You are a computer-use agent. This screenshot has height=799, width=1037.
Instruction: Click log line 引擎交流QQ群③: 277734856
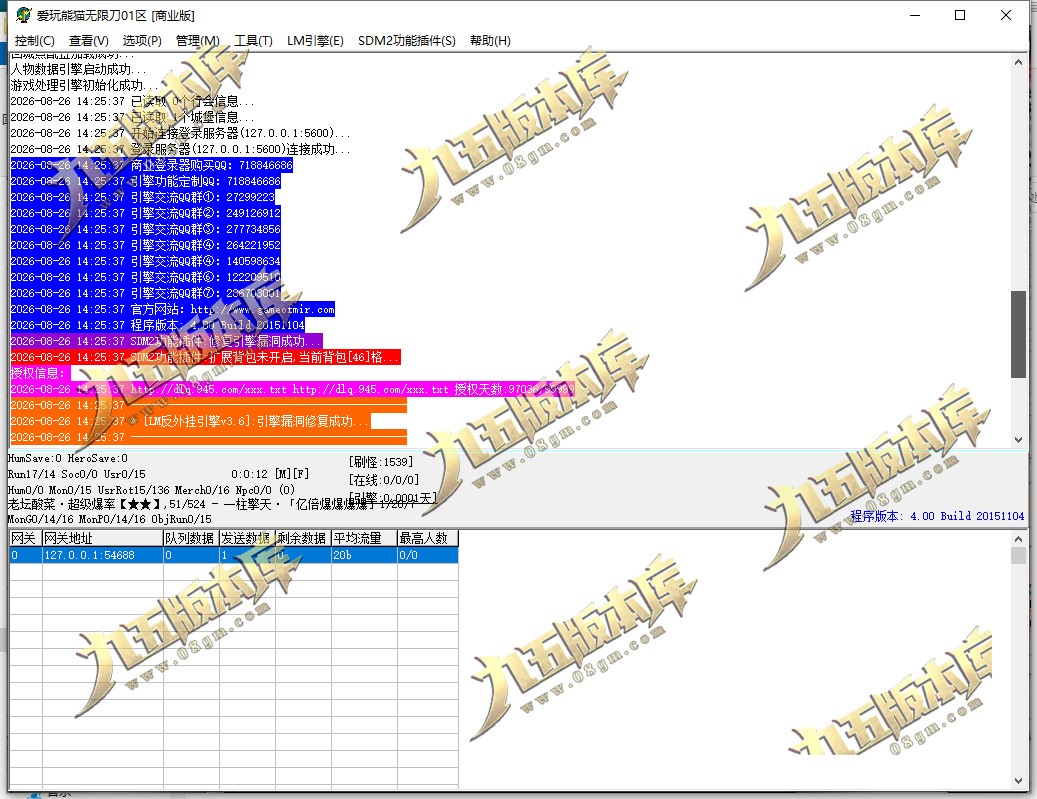point(145,229)
